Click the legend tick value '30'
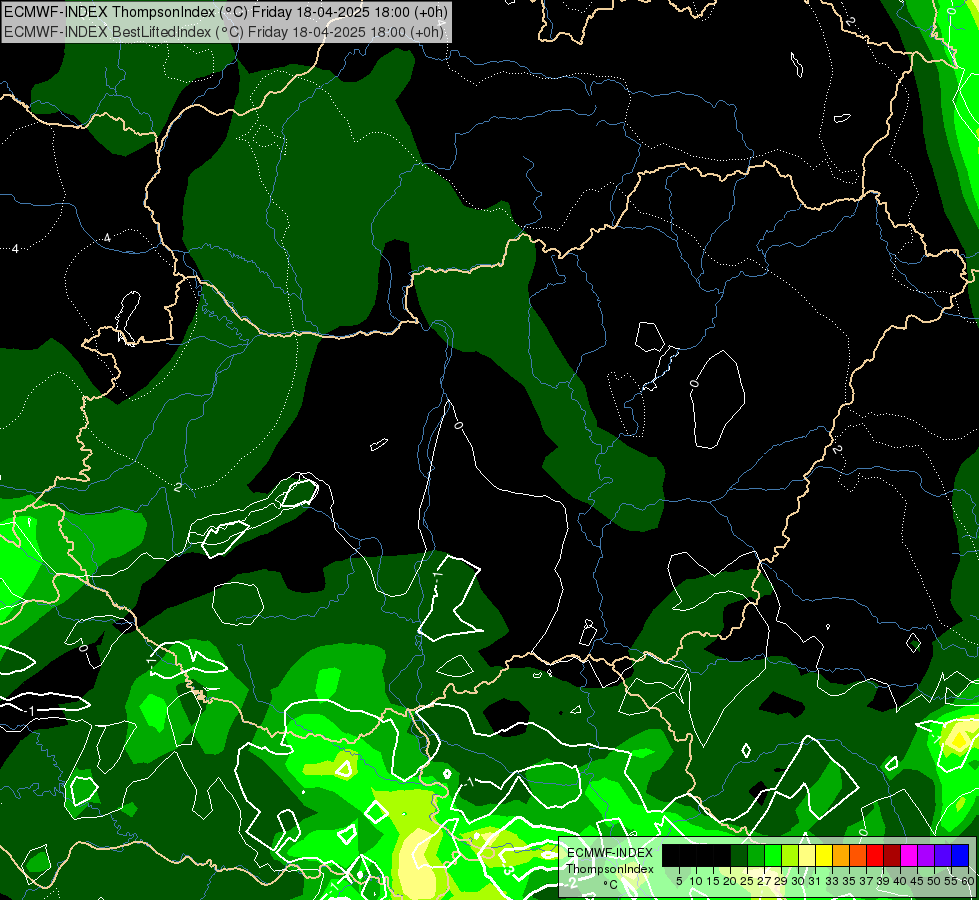The height and width of the screenshot is (900, 979). (x=799, y=881)
